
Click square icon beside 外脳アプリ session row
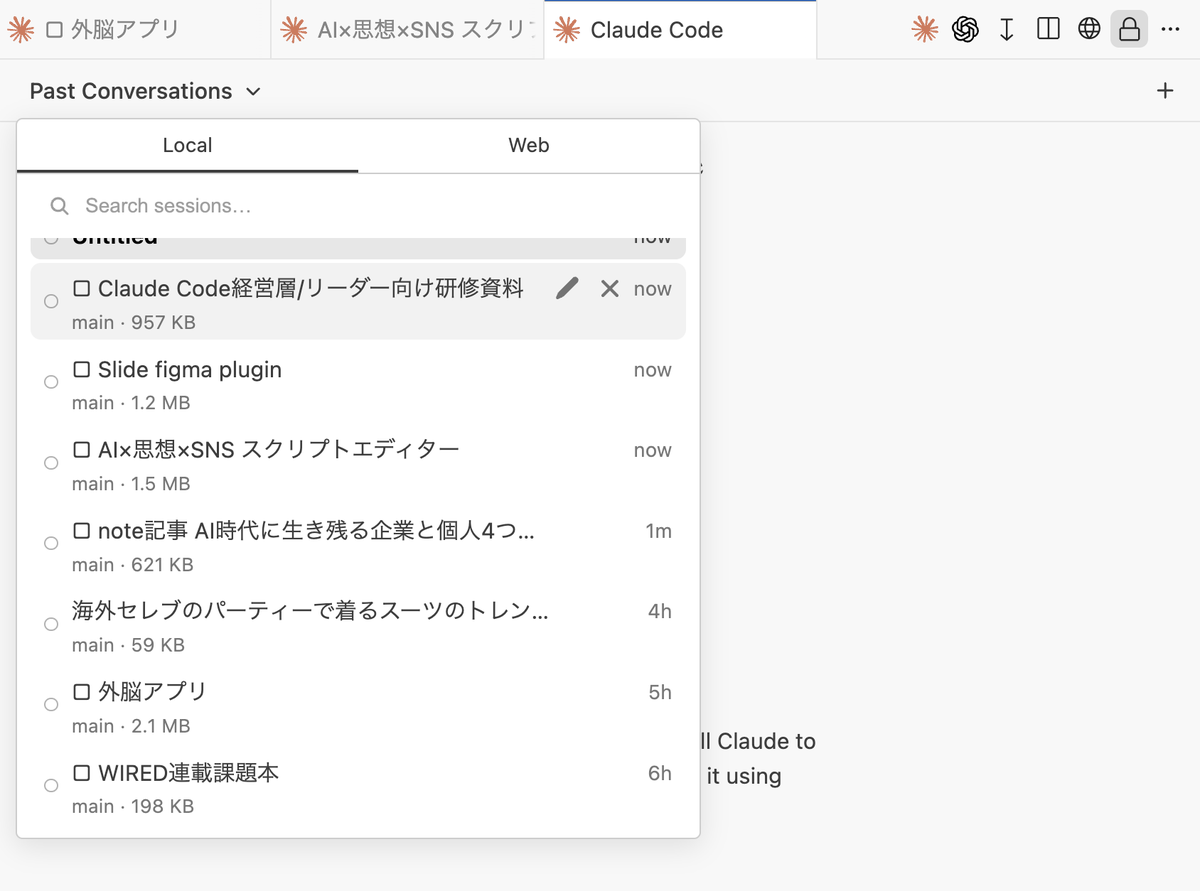click(82, 692)
